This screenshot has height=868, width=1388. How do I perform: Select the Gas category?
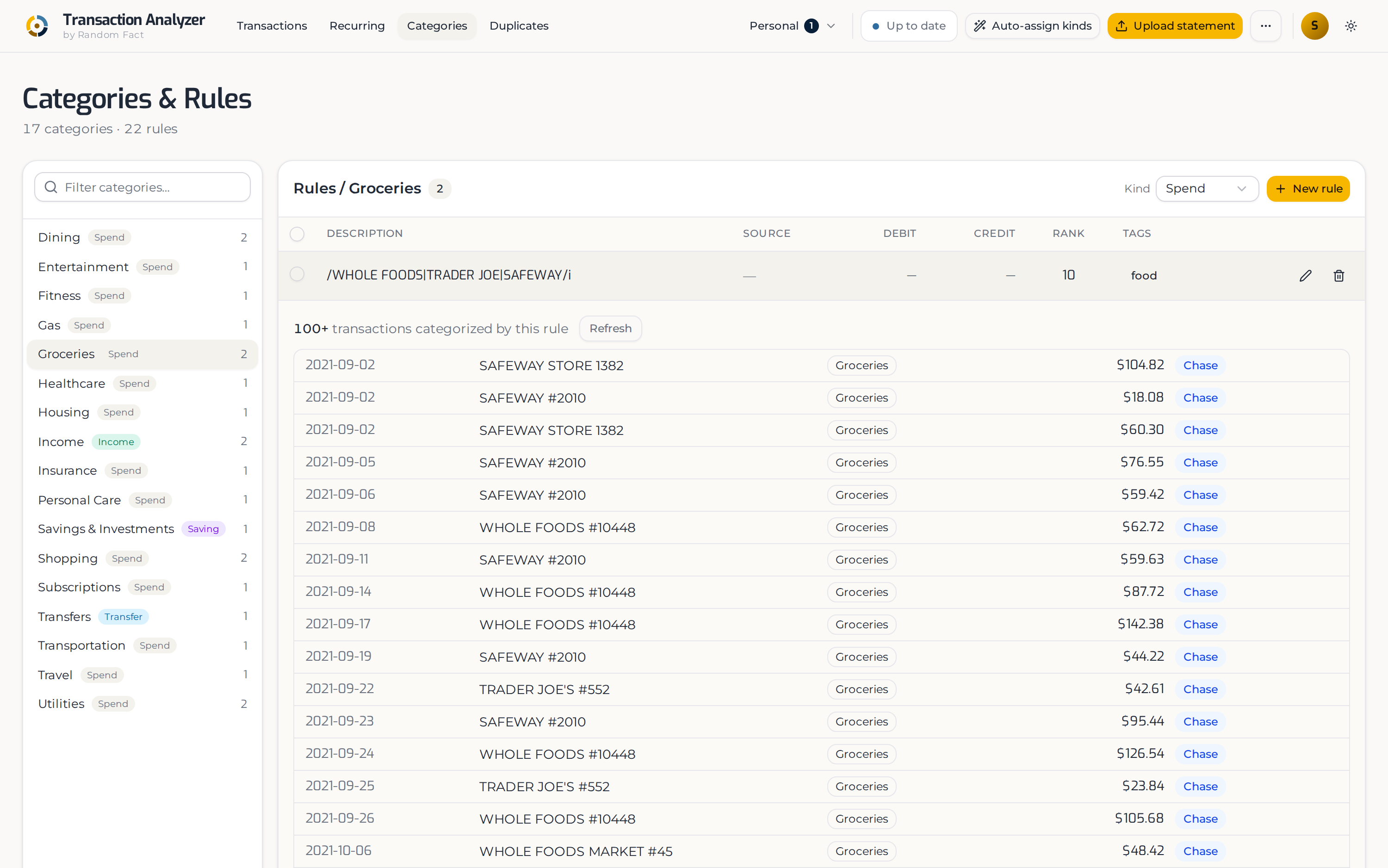[x=143, y=325]
